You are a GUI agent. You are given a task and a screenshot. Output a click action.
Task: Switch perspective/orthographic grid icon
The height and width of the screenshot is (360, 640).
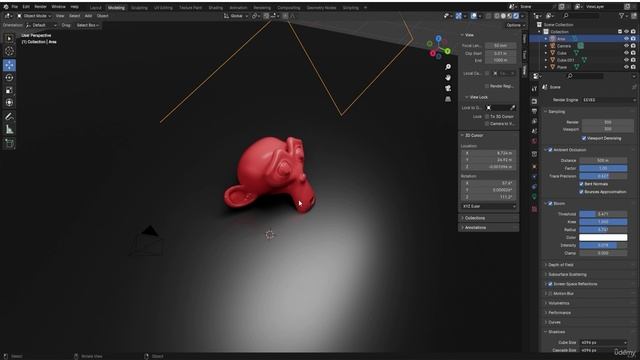tap(448, 99)
